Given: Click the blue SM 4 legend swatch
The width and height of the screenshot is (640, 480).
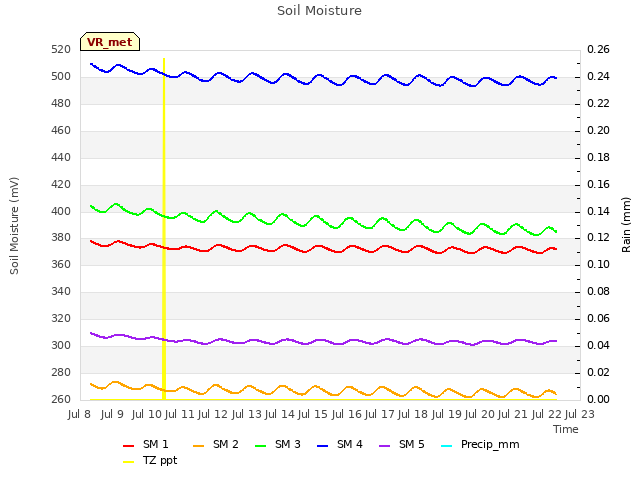Looking at the screenshot, I should tap(323, 446).
